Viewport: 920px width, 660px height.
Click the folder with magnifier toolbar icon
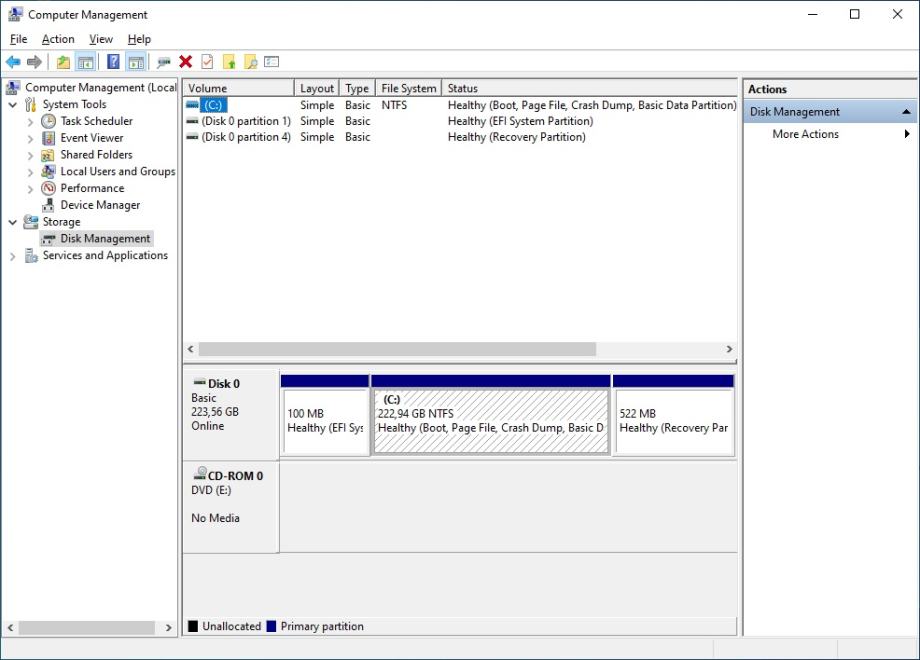click(x=250, y=62)
